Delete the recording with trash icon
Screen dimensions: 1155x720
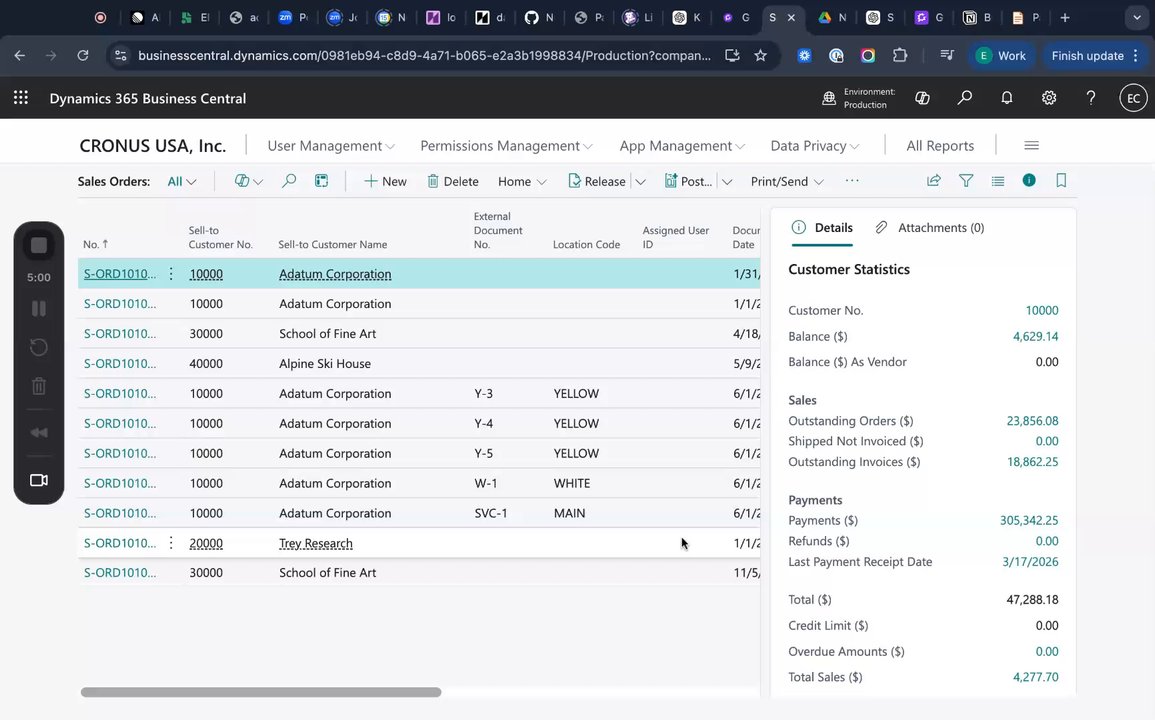pos(38,385)
